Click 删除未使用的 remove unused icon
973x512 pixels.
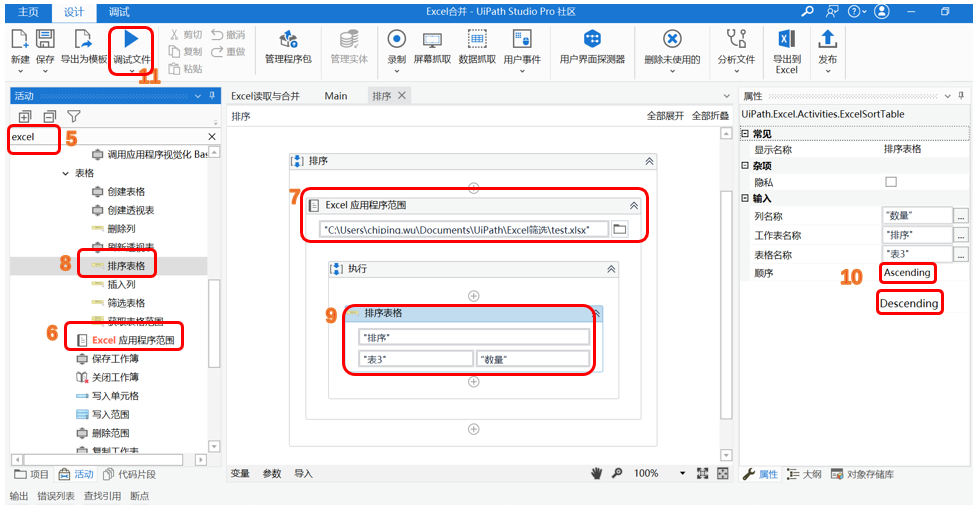[x=672, y=40]
